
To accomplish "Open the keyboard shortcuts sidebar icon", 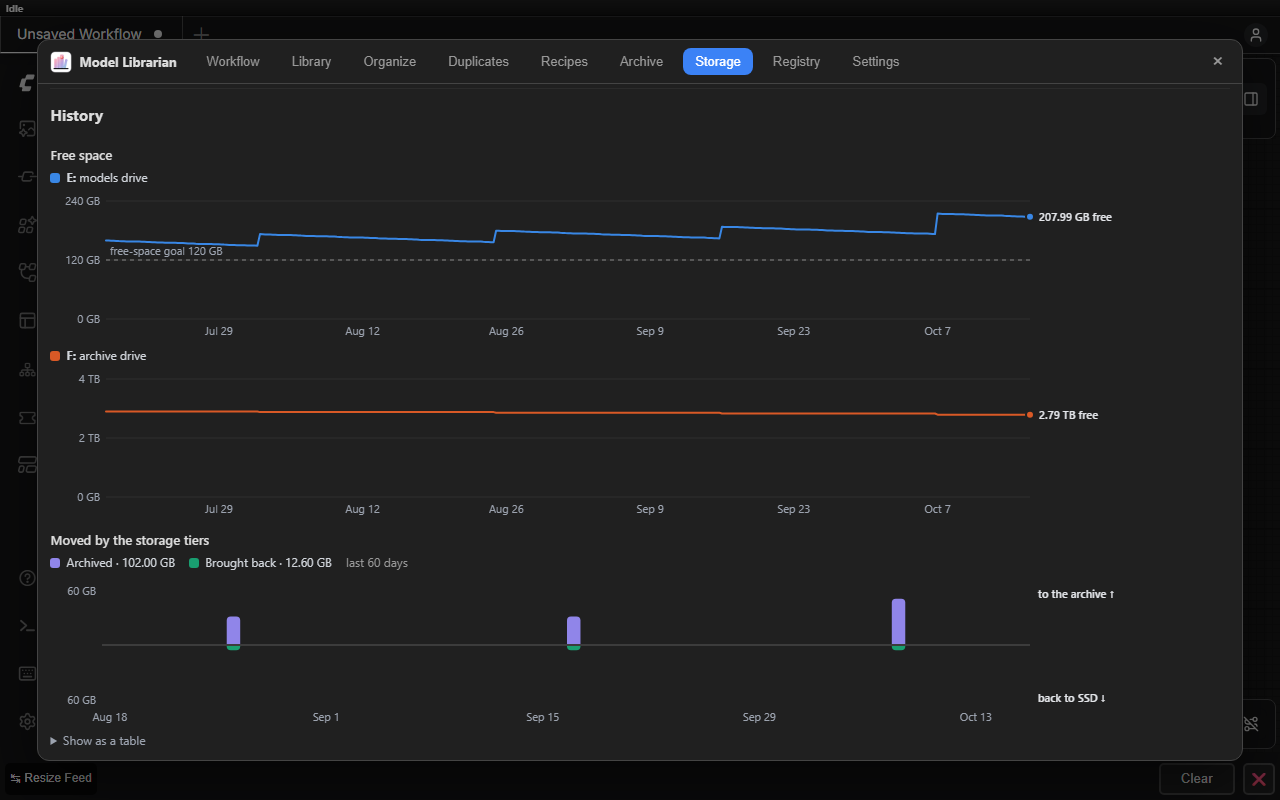I will [x=27, y=673].
